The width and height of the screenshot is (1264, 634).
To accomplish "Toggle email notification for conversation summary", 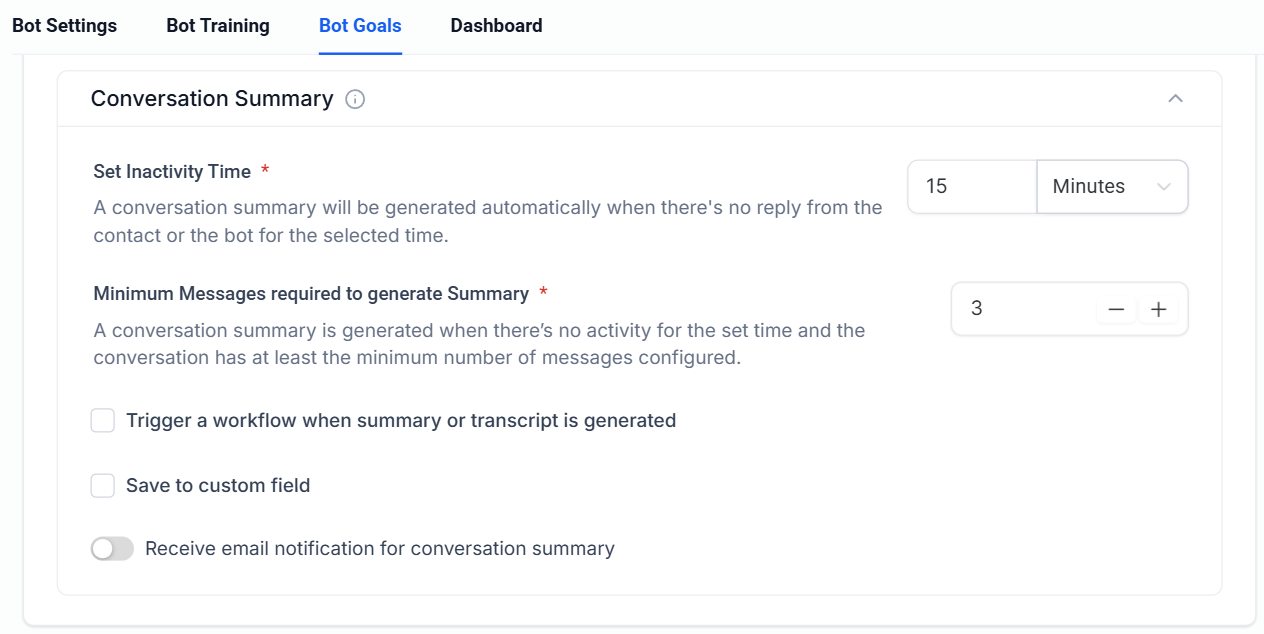I will pyautogui.click(x=112, y=549).
